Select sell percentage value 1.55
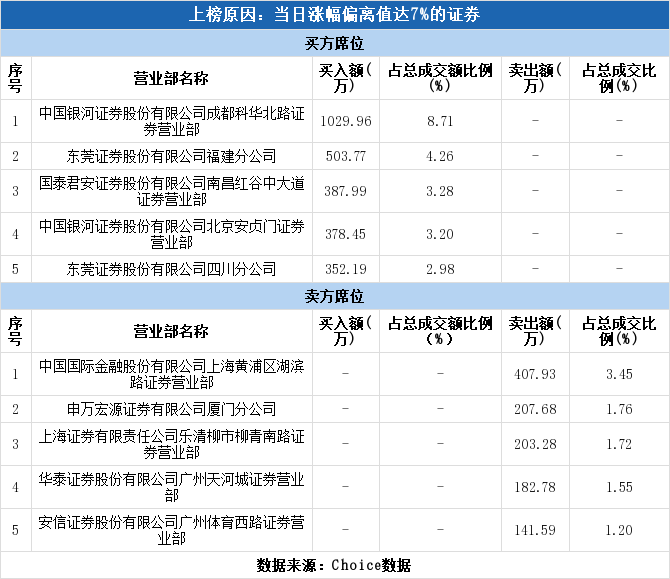Image resolution: width=670 pixels, height=579 pixels. 620,487
